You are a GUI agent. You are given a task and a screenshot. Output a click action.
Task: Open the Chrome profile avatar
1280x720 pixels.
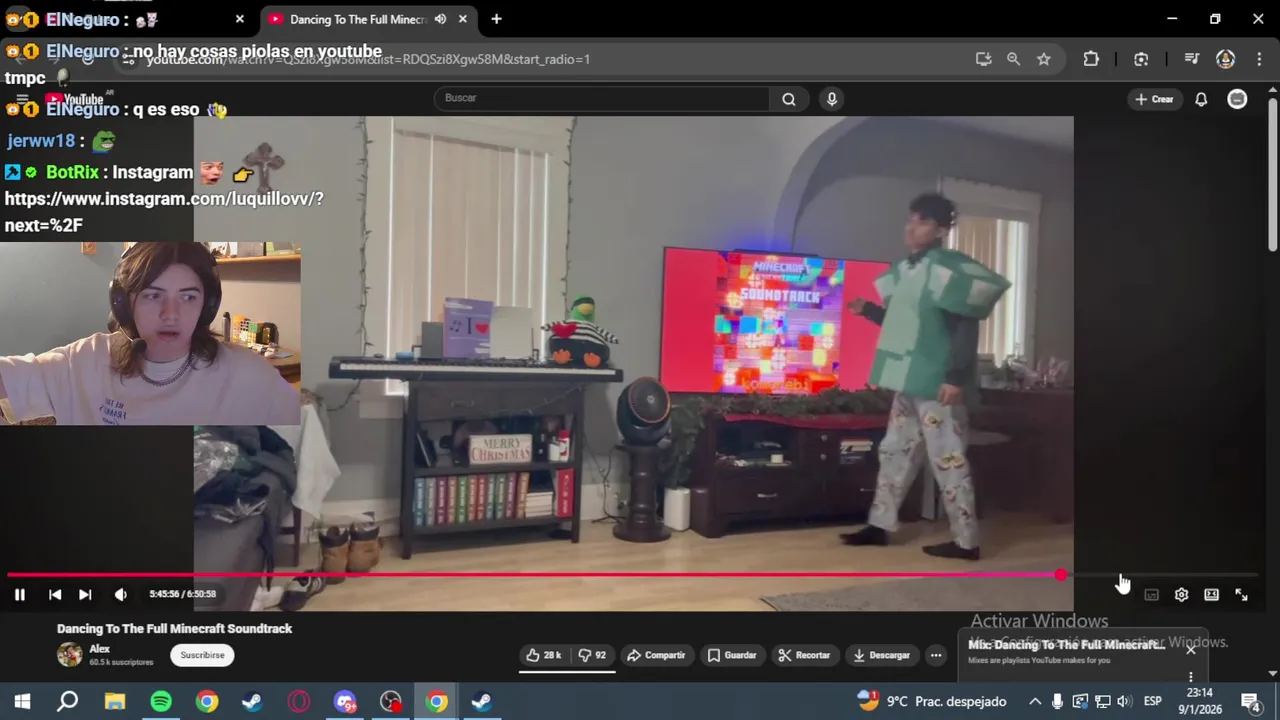point(1225,59)
